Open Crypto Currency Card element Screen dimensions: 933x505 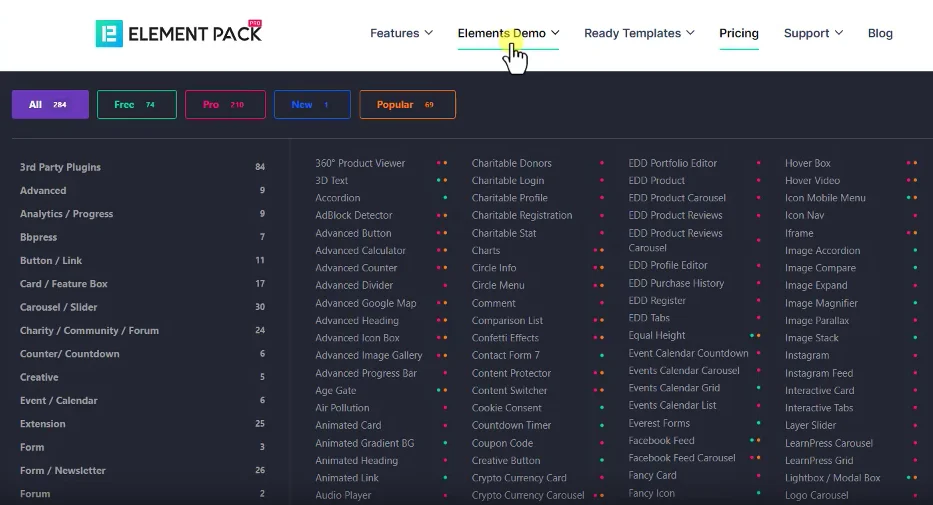[519, 478]
